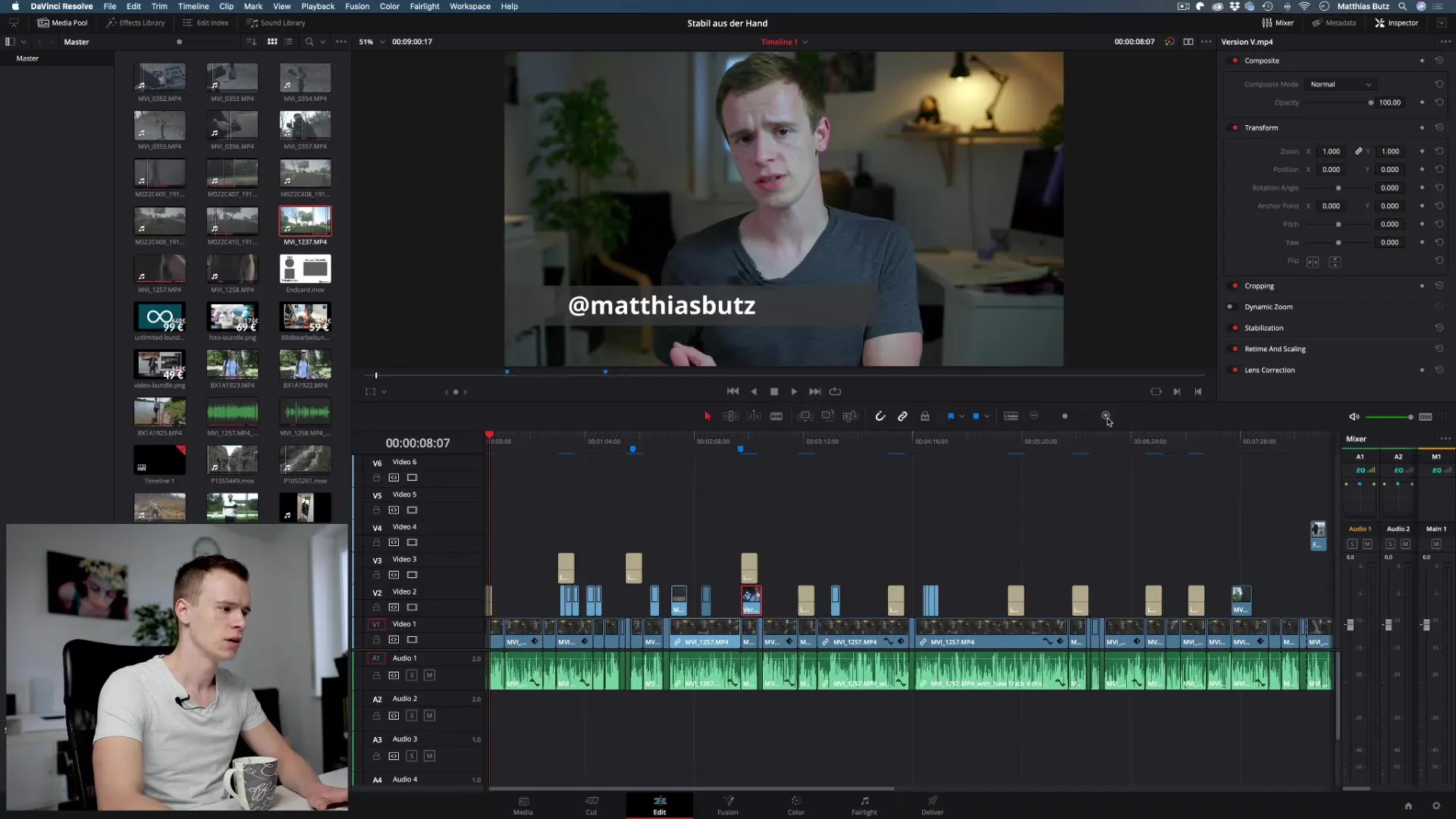Open Composite Mode Normal dropdown
The width and height of the screenshot is (1456, 819).
coord(1340,84)
